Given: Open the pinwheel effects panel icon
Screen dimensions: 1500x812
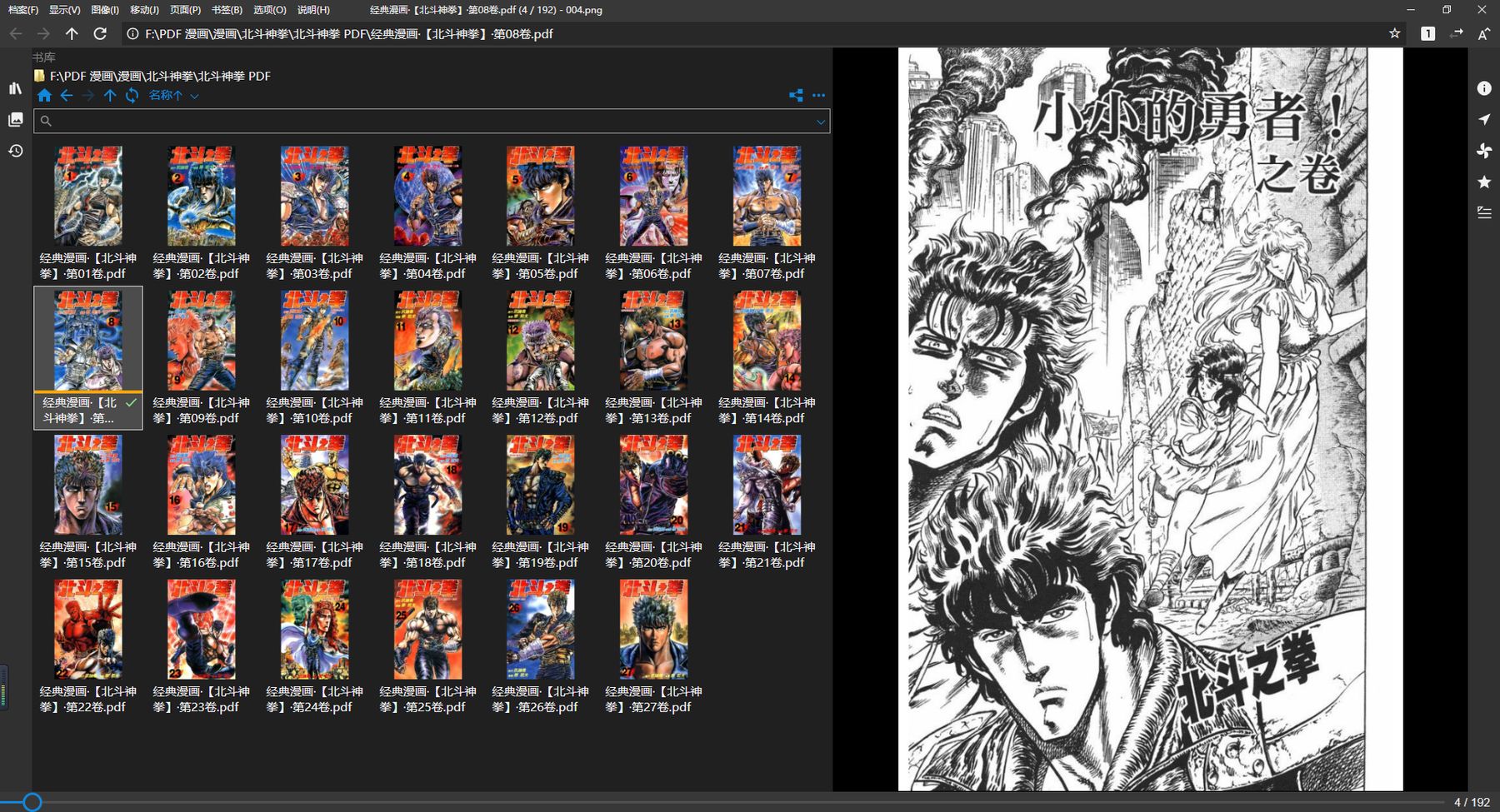Looking at the screenshot, I should (x=1484, y=151).
